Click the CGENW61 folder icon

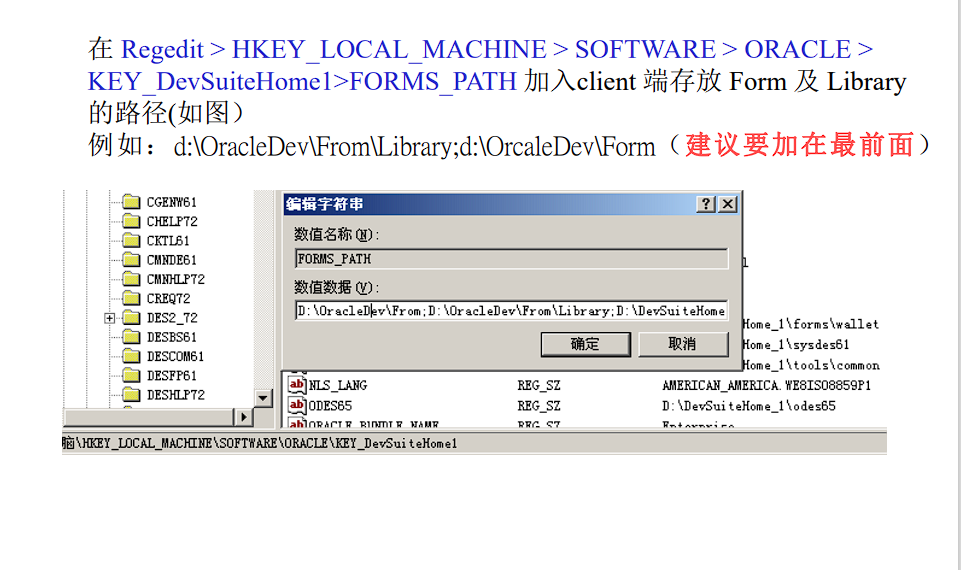tap(131, 202)
